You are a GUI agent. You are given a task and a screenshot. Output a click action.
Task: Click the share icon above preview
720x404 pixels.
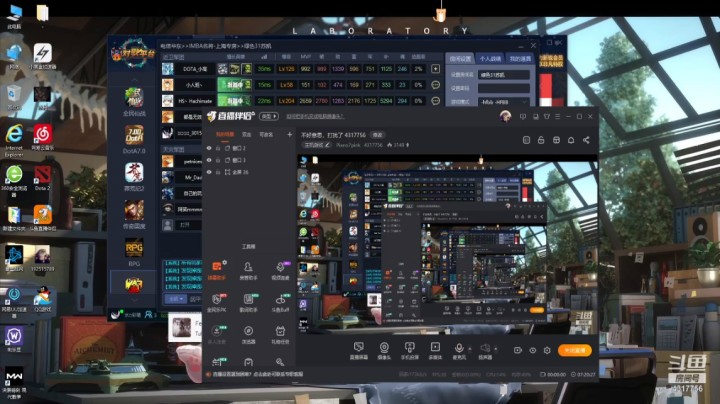pyautogui.click(x=586, y=140)
